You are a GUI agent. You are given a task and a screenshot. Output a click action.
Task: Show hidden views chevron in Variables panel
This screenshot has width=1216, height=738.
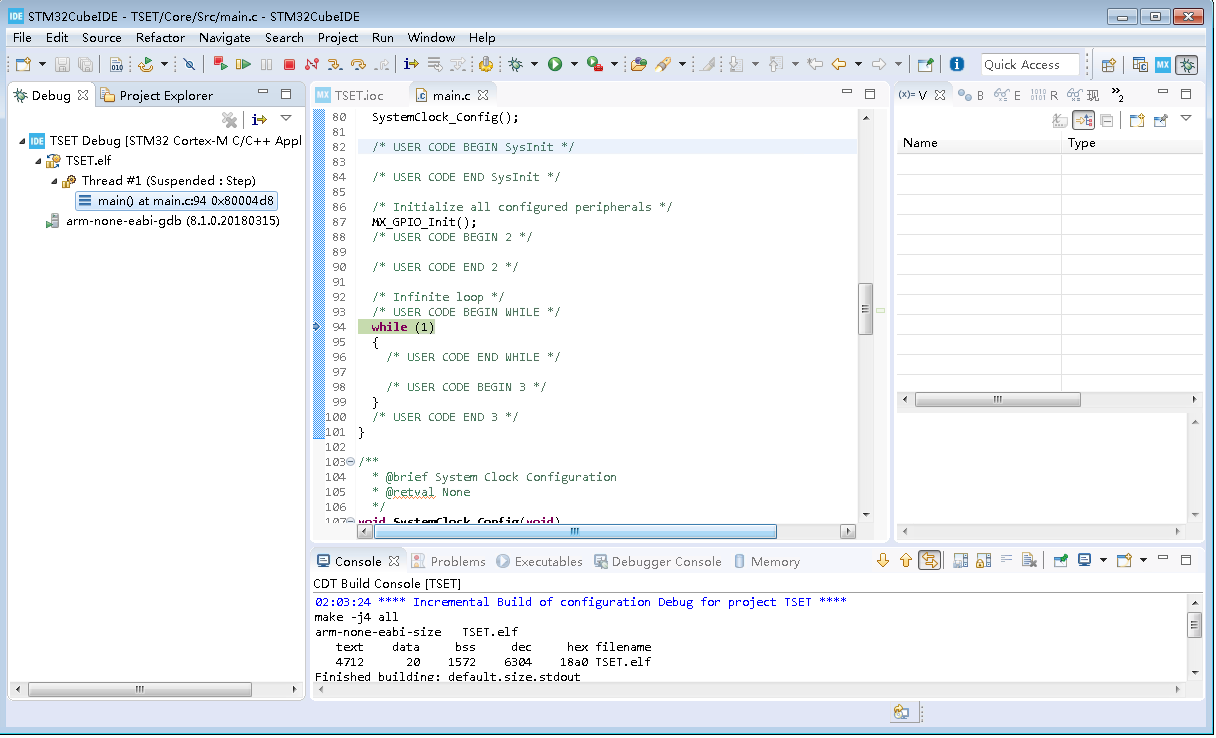pos(1118,95)
